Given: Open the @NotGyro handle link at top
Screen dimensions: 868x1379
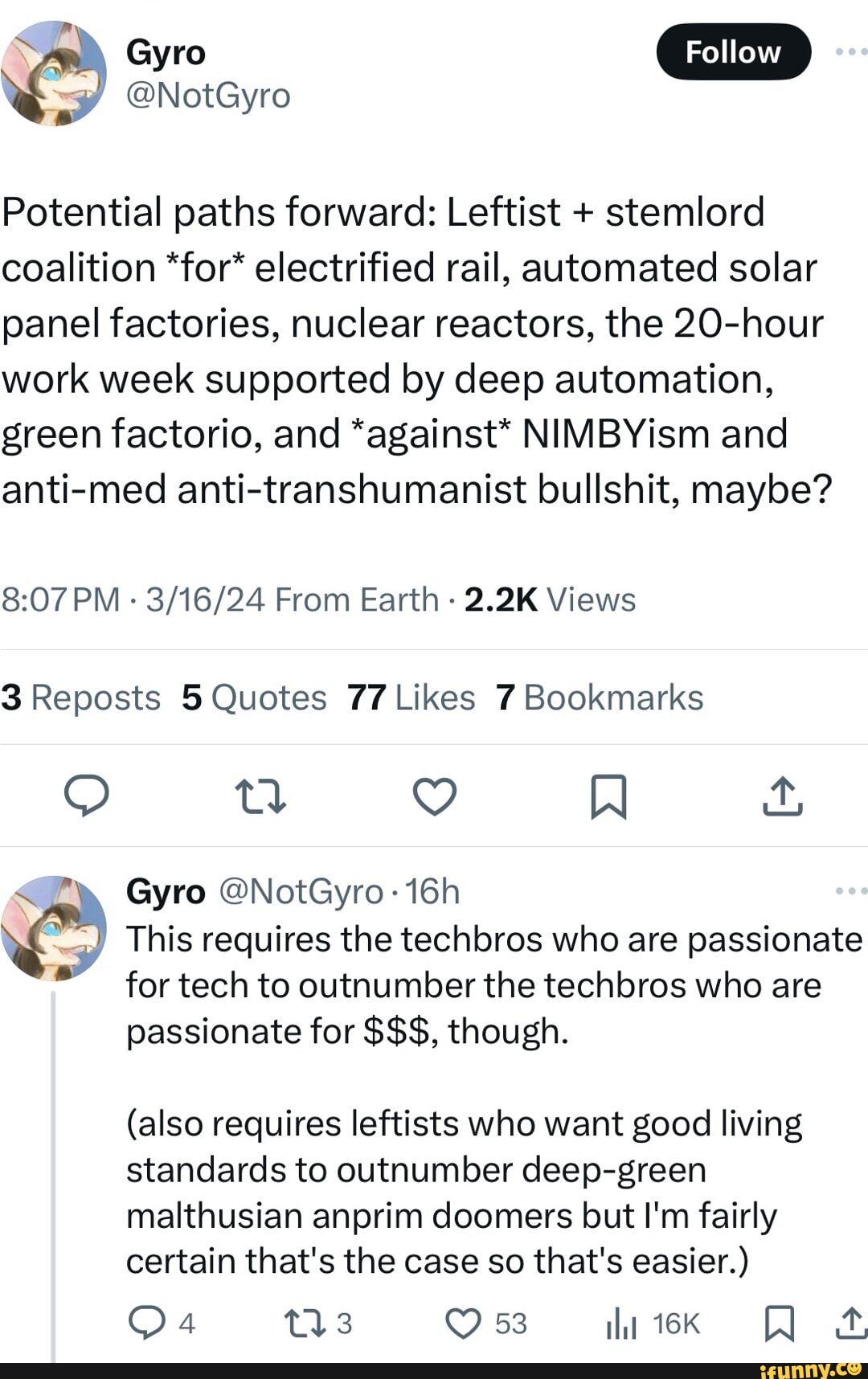Looking at the screenshot, I should (208, 96).
